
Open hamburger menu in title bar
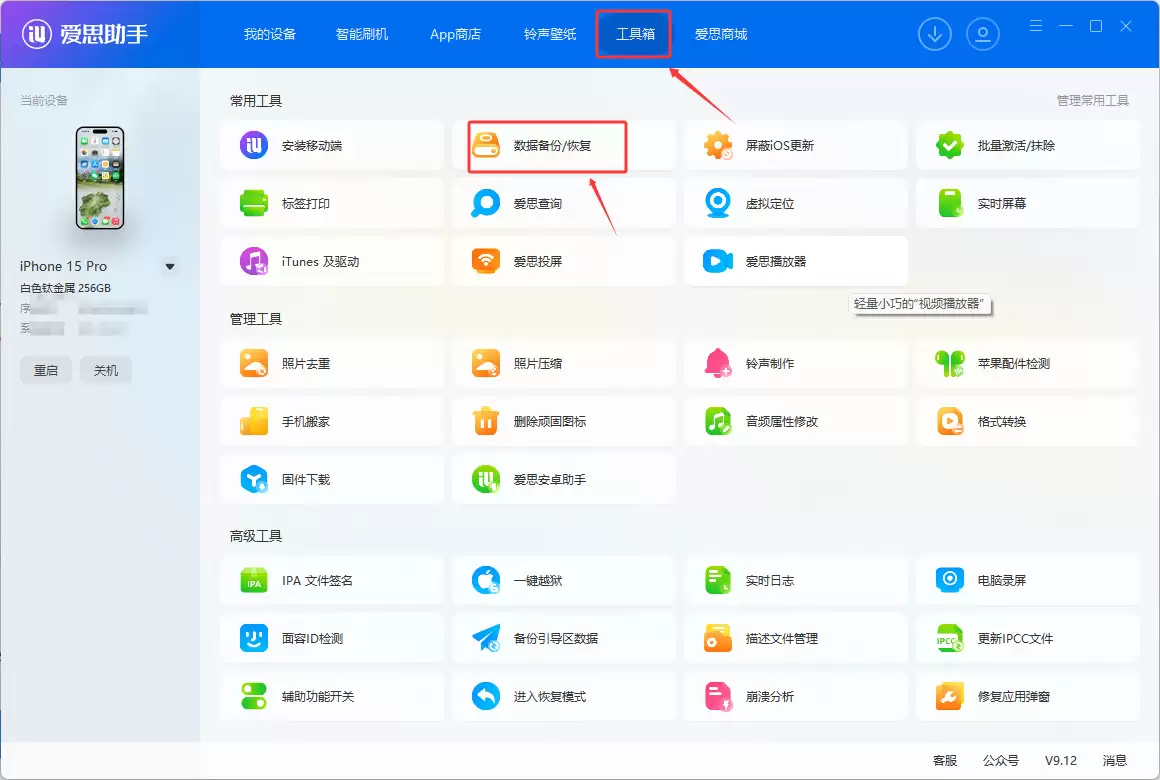pyautogui.click(x=1036, y=26)
